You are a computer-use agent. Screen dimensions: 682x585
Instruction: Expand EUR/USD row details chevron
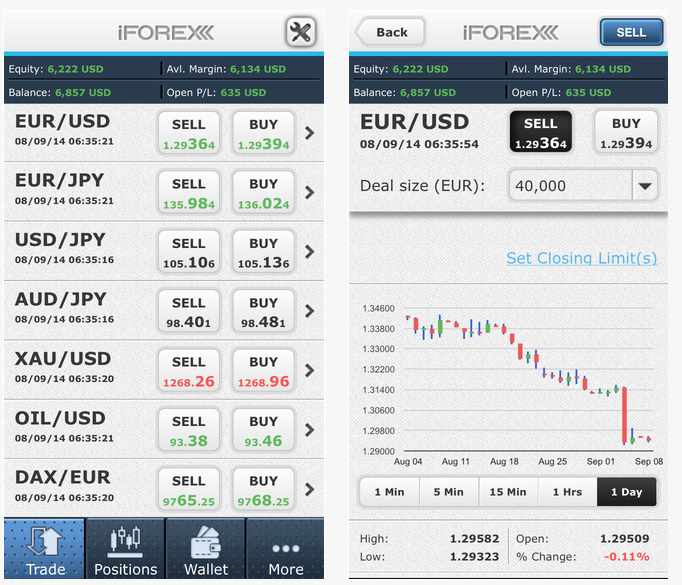point(309,133)
